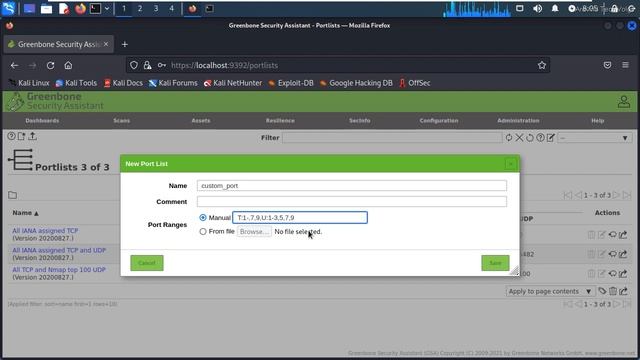Open the Apply to page contents dropdown

click(x=550, y=291)
